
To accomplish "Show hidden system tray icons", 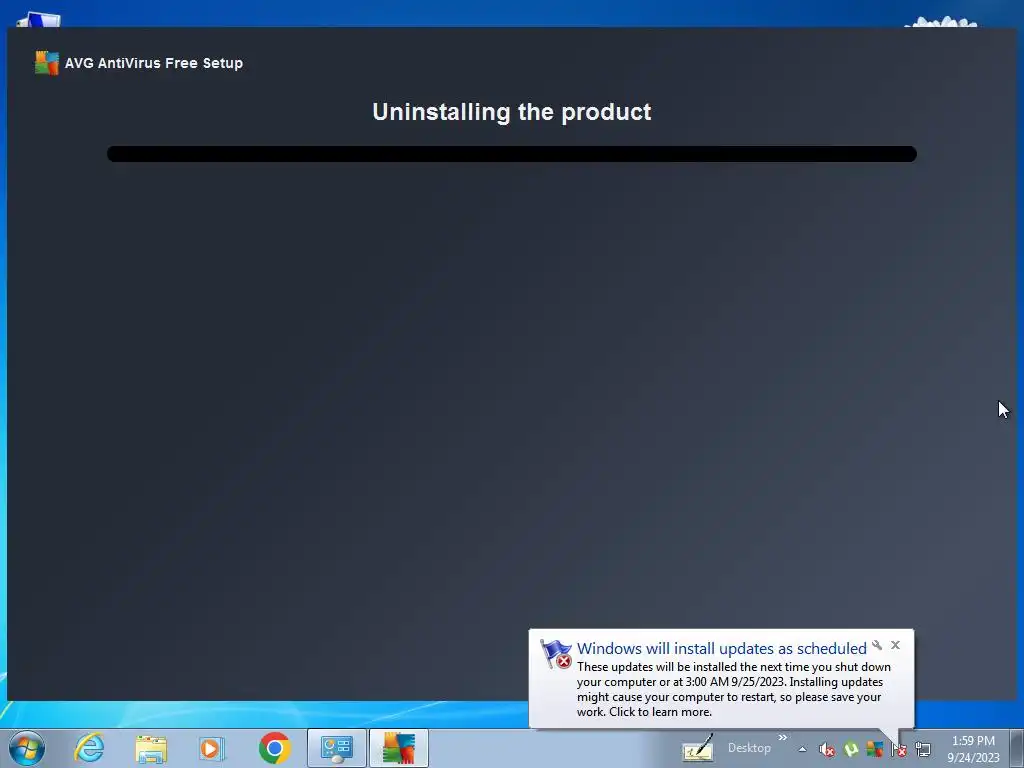I will tap(802, 749).
